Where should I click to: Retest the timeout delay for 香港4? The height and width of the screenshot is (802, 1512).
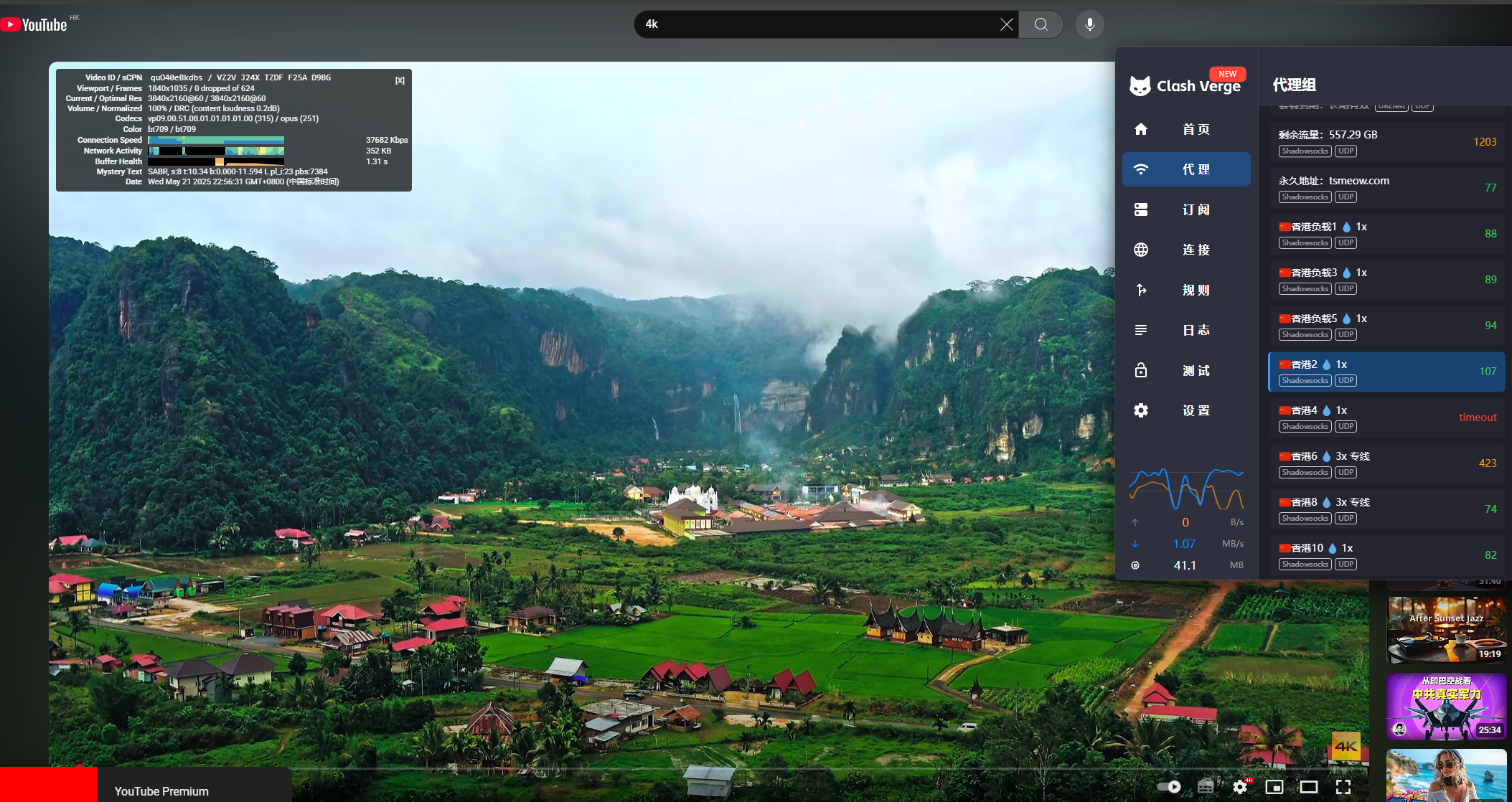tap(1478, 417)
